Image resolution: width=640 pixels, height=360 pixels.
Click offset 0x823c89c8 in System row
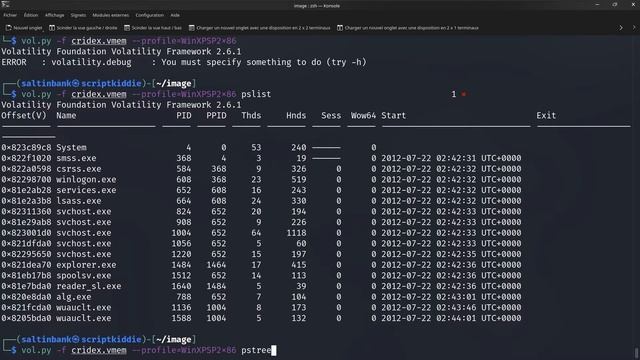(x=26, y=147)
